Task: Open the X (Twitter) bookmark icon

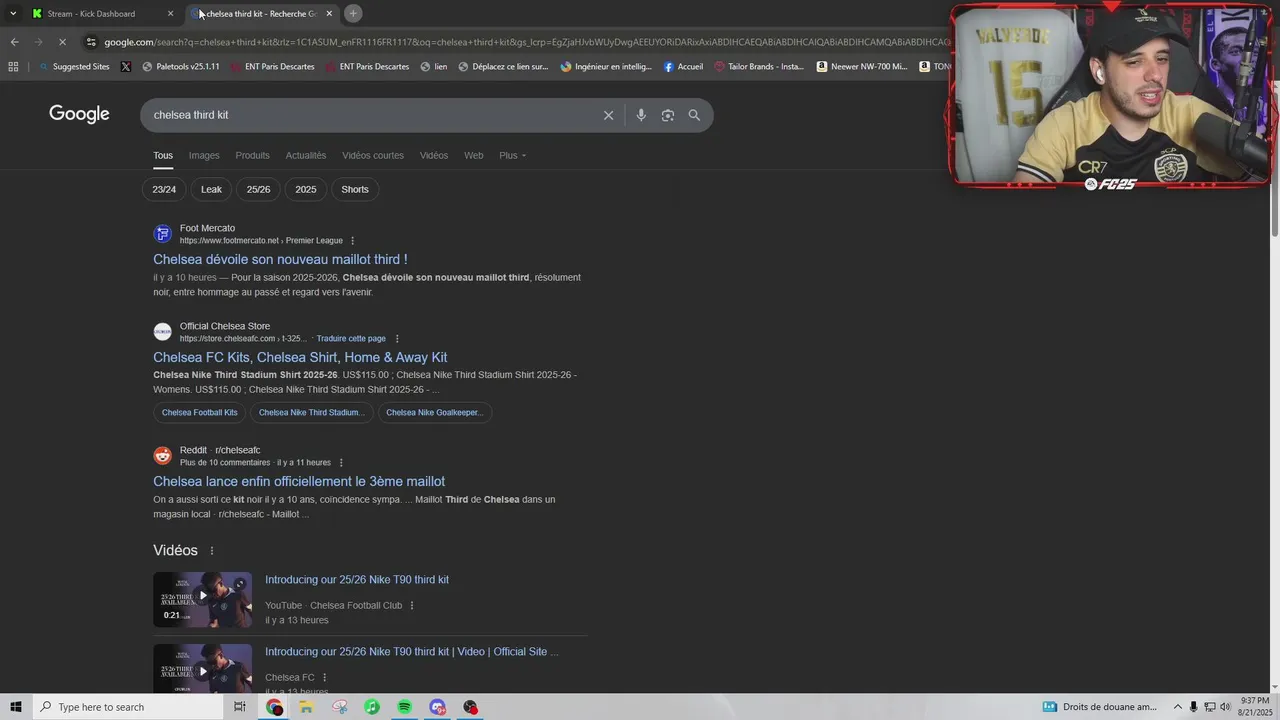Action: [x=125, y=67]
